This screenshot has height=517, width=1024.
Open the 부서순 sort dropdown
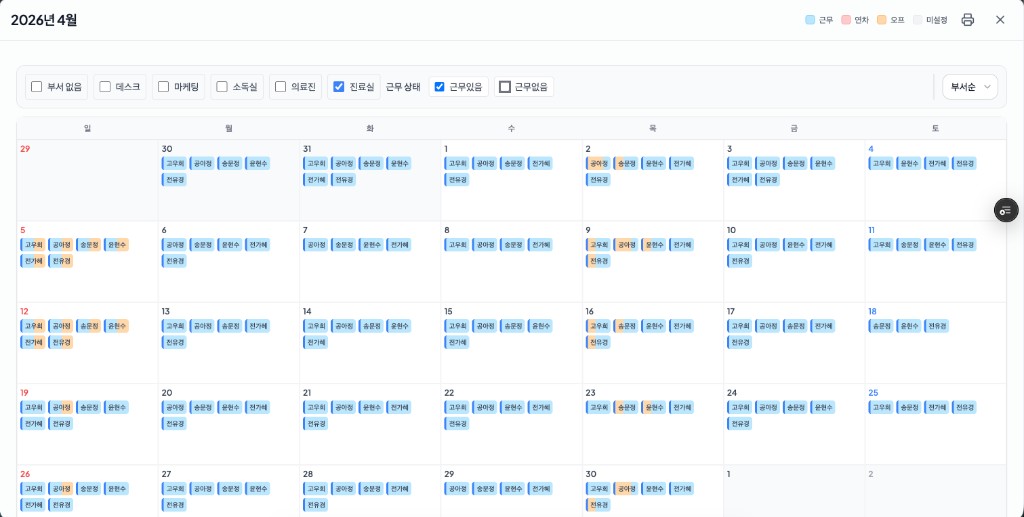point(970,87)
